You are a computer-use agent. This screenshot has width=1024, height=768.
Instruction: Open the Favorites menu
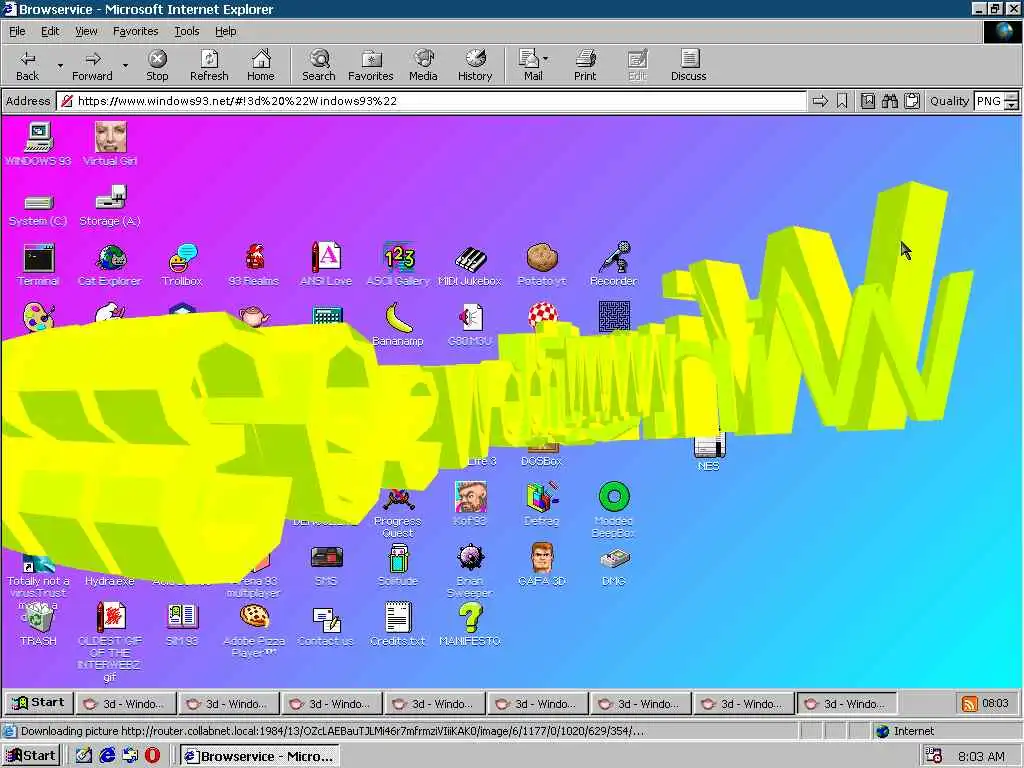tap(135, 31)
